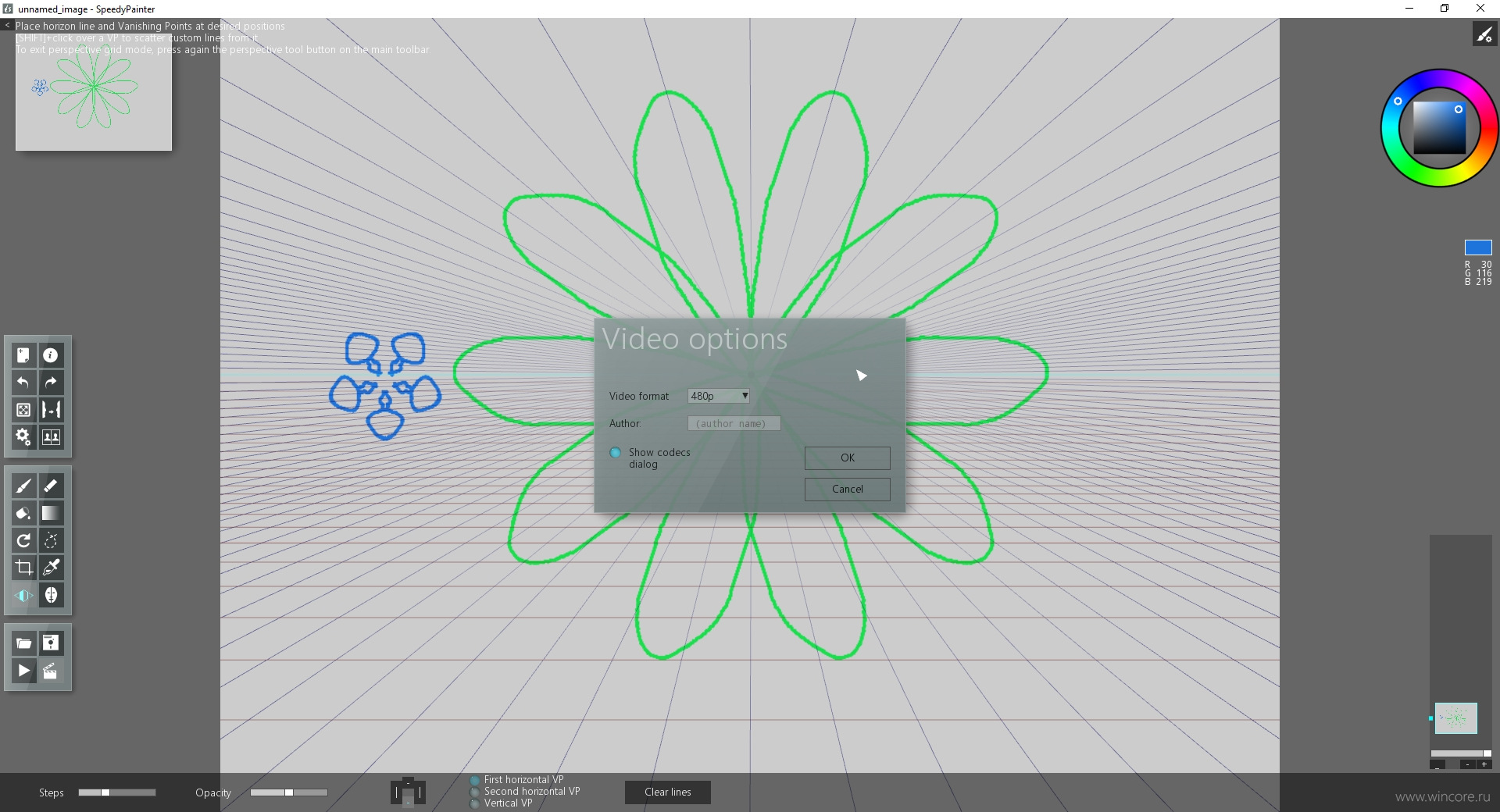Select the gradient tool
This screenshot has height=812, width=1500.
tap(51, 513)
